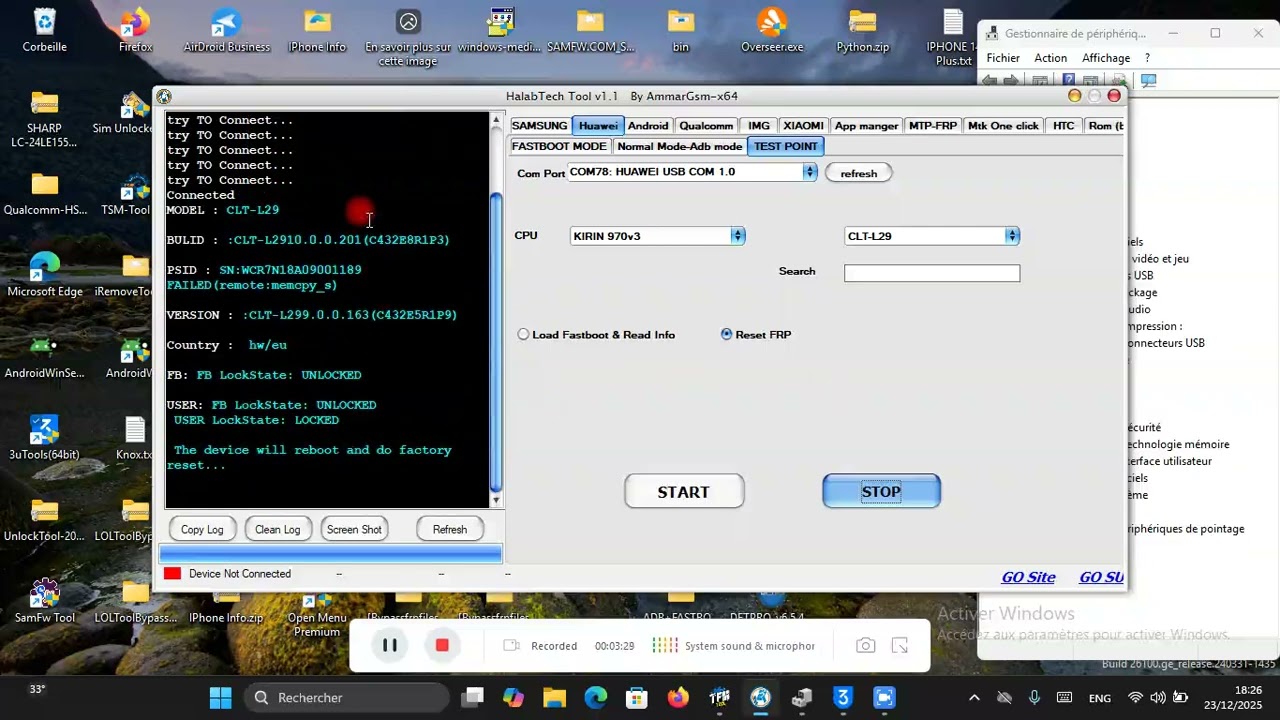Open the Affichage menu in Gestionnaire de périphériques
1280x720 pixels.
(x=1105, y=58)
